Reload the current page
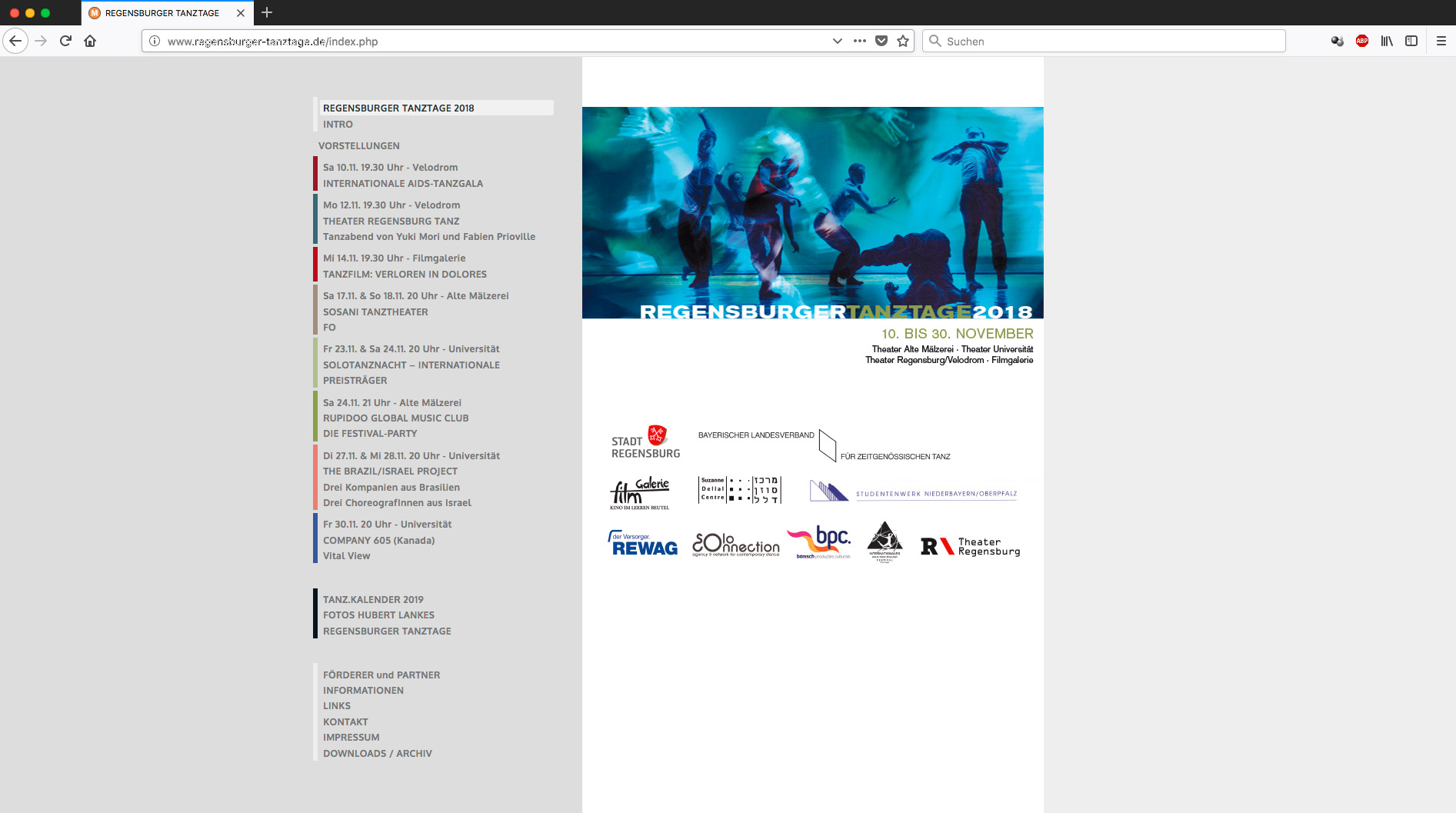 tap(65, 41)
